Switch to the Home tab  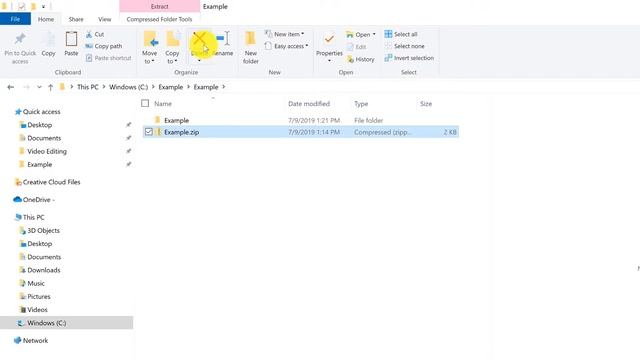click(x=46, y=19)
